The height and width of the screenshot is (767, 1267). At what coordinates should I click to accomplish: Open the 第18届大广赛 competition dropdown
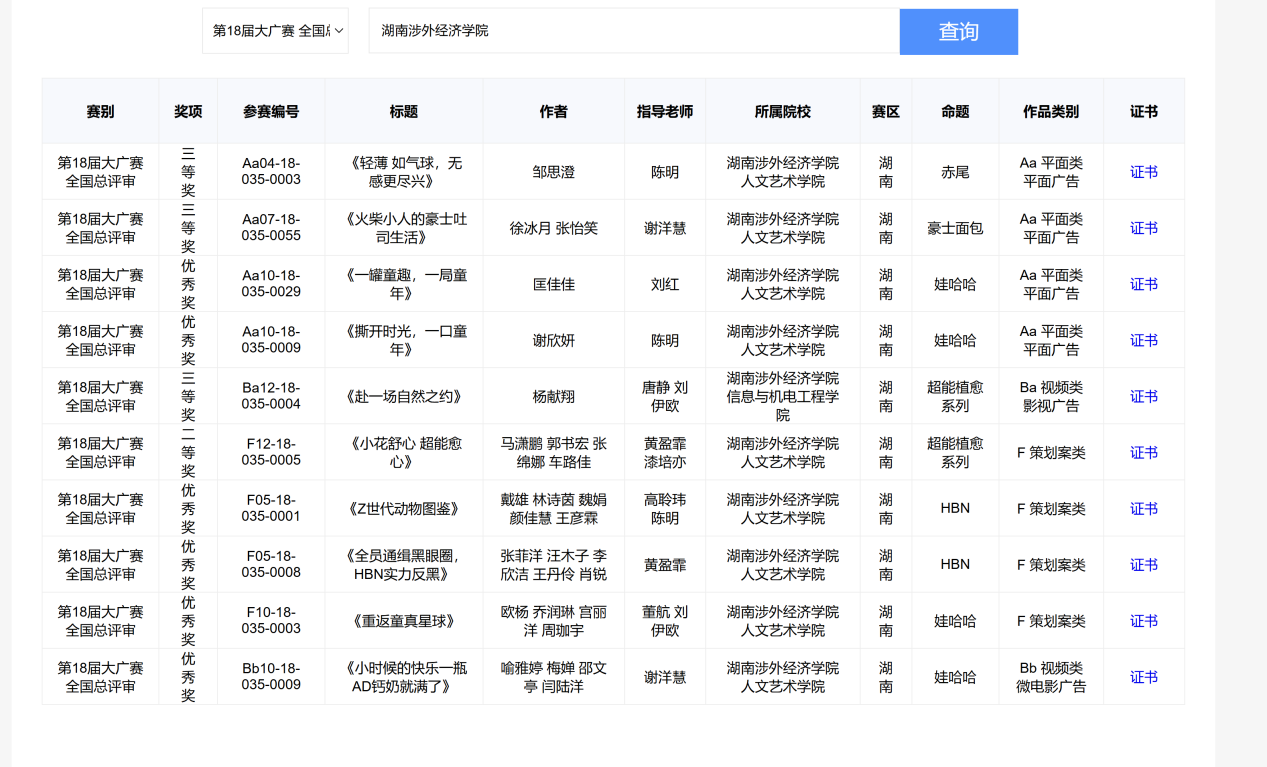click(275, 31)
